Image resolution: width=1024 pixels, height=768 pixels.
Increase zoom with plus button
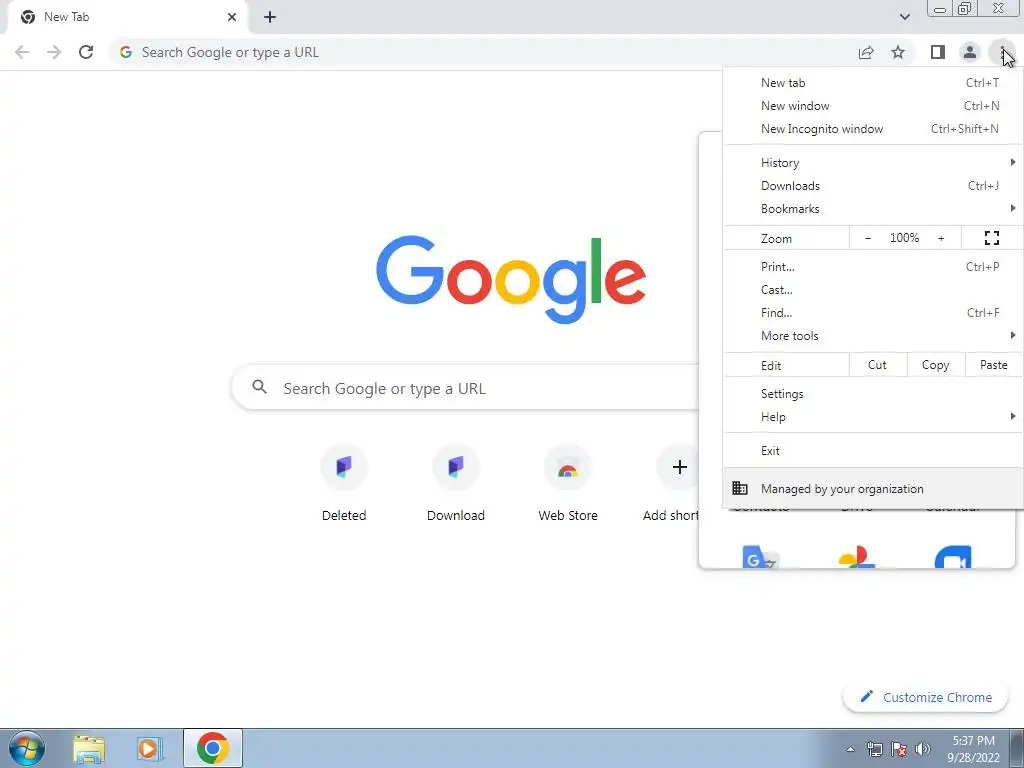point(941,238)
